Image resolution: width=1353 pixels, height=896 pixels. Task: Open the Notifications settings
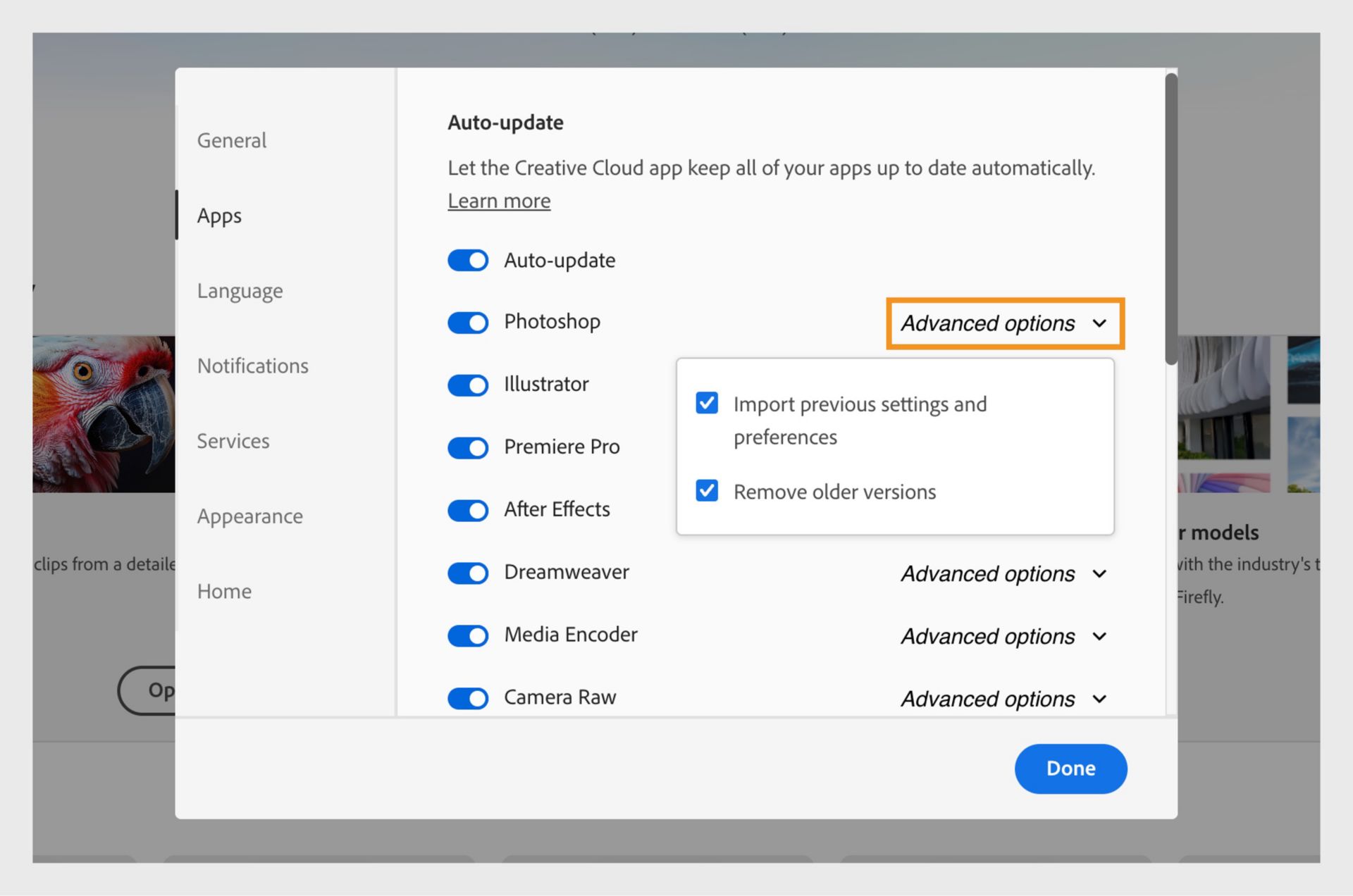tap(252, 366)
